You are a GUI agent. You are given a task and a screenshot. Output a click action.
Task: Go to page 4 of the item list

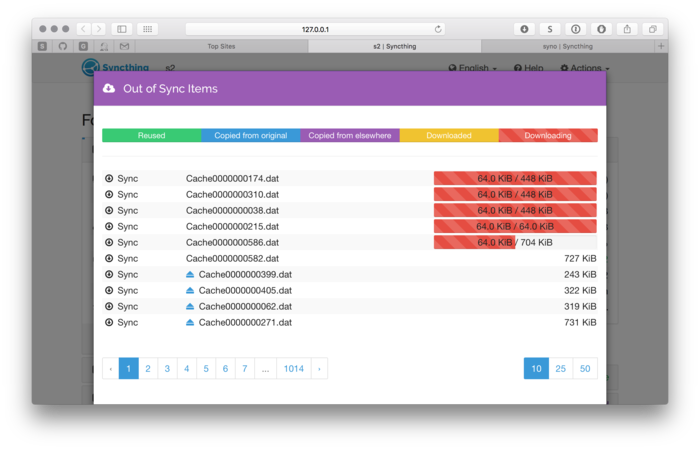coord(187,368)
